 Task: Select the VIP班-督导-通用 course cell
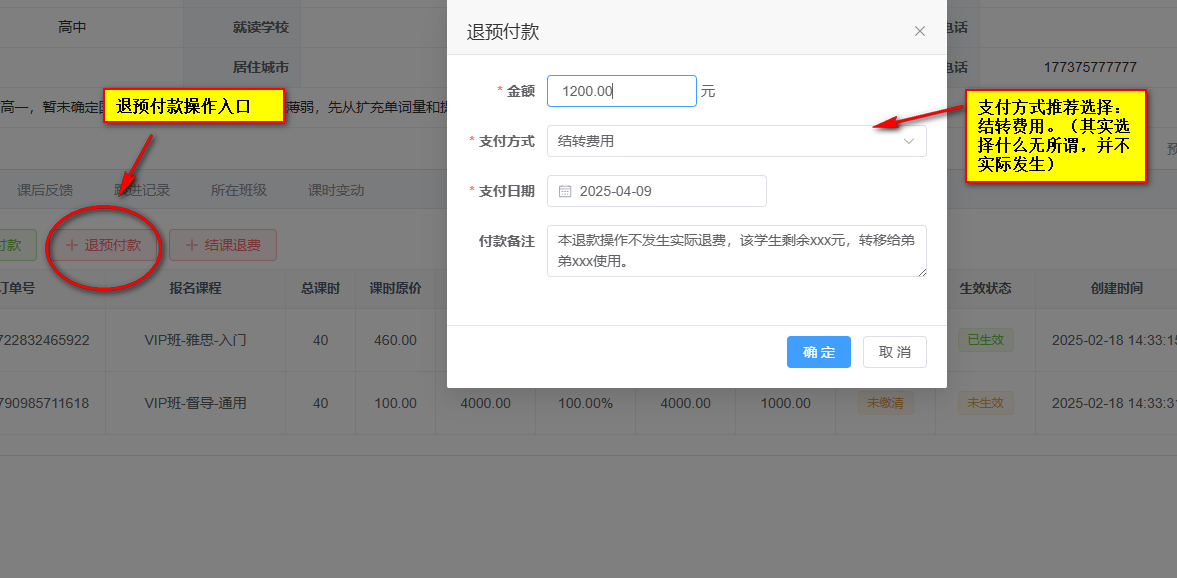[195, 403]
